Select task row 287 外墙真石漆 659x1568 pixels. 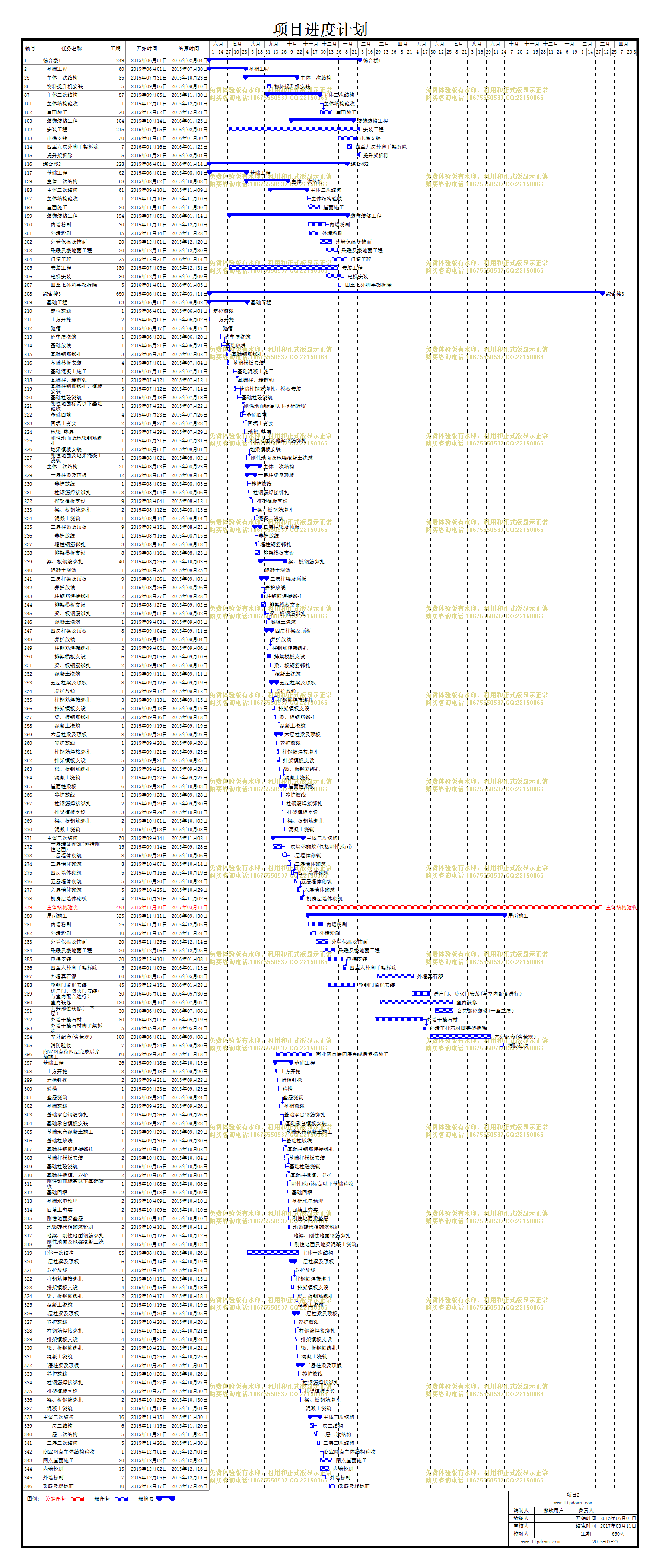pos(116,976)
